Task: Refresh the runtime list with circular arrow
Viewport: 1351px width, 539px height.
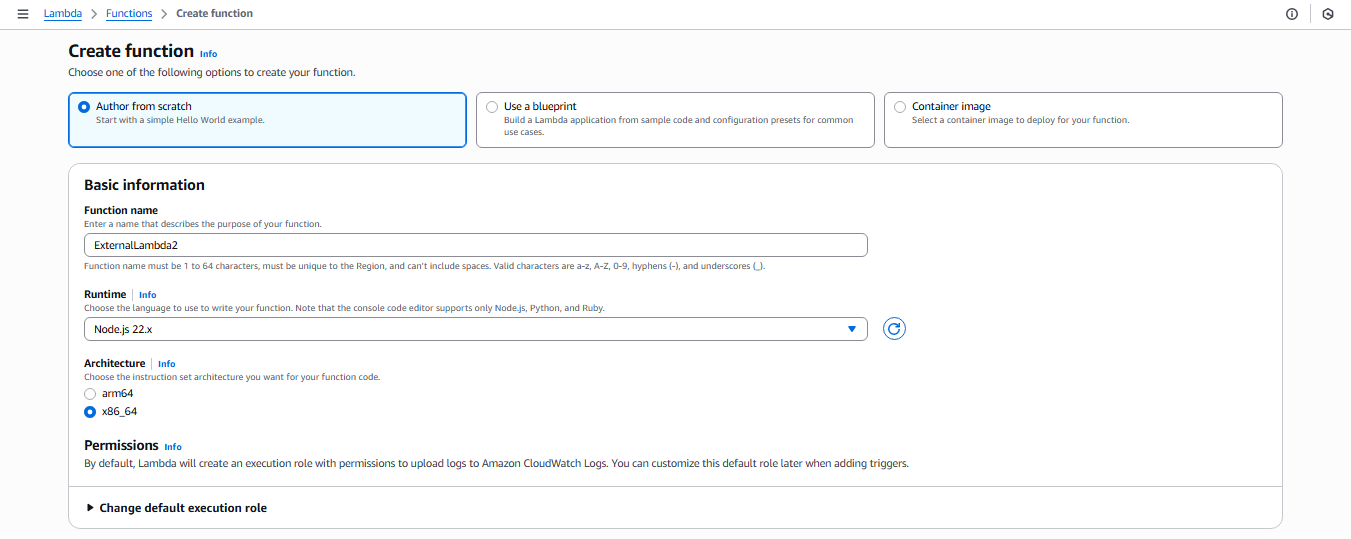Action: pos(894,329)
